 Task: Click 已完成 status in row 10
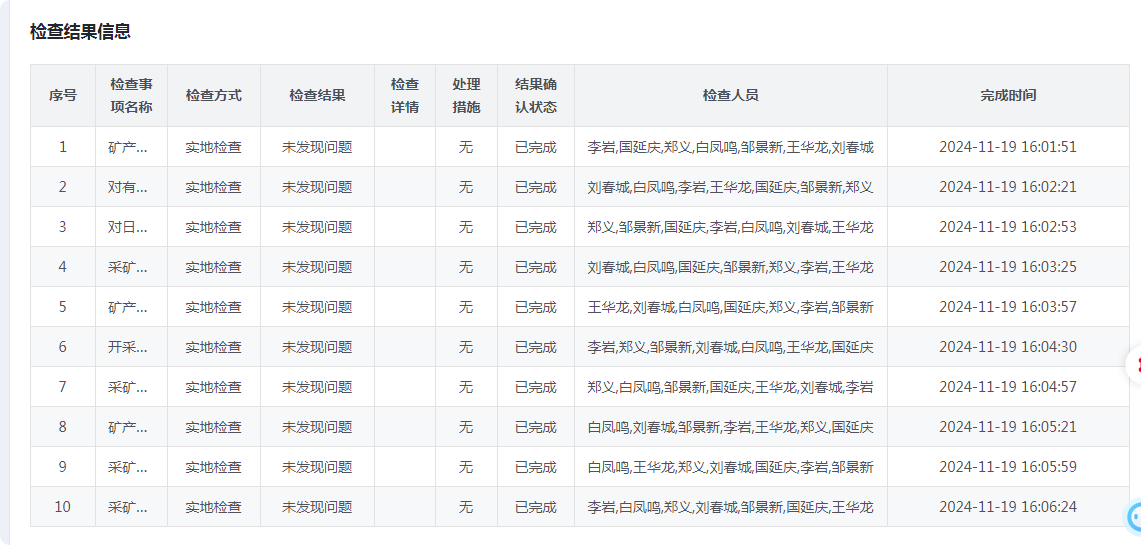coord(536,507)
